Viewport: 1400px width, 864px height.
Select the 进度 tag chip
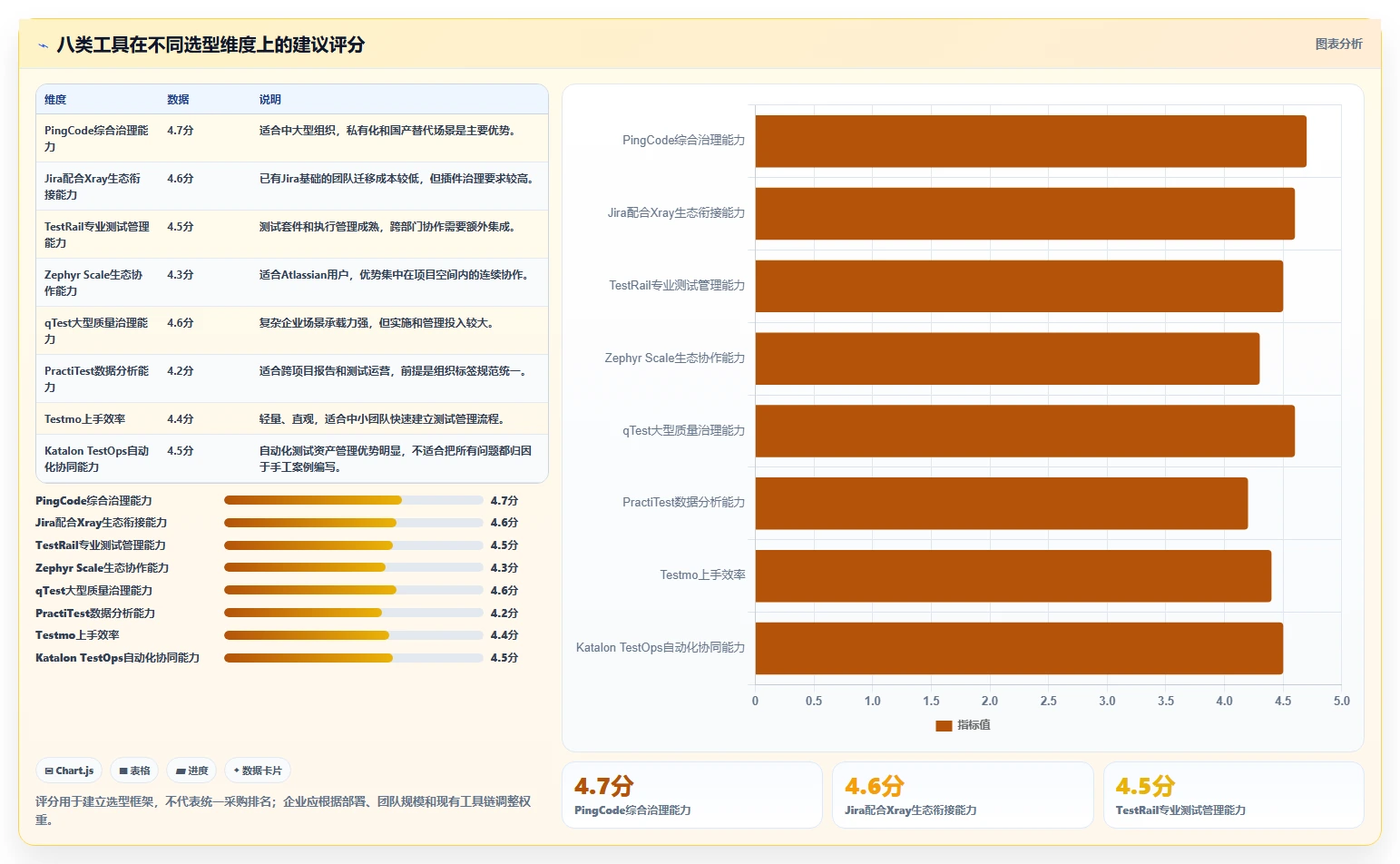click(191, 771)
